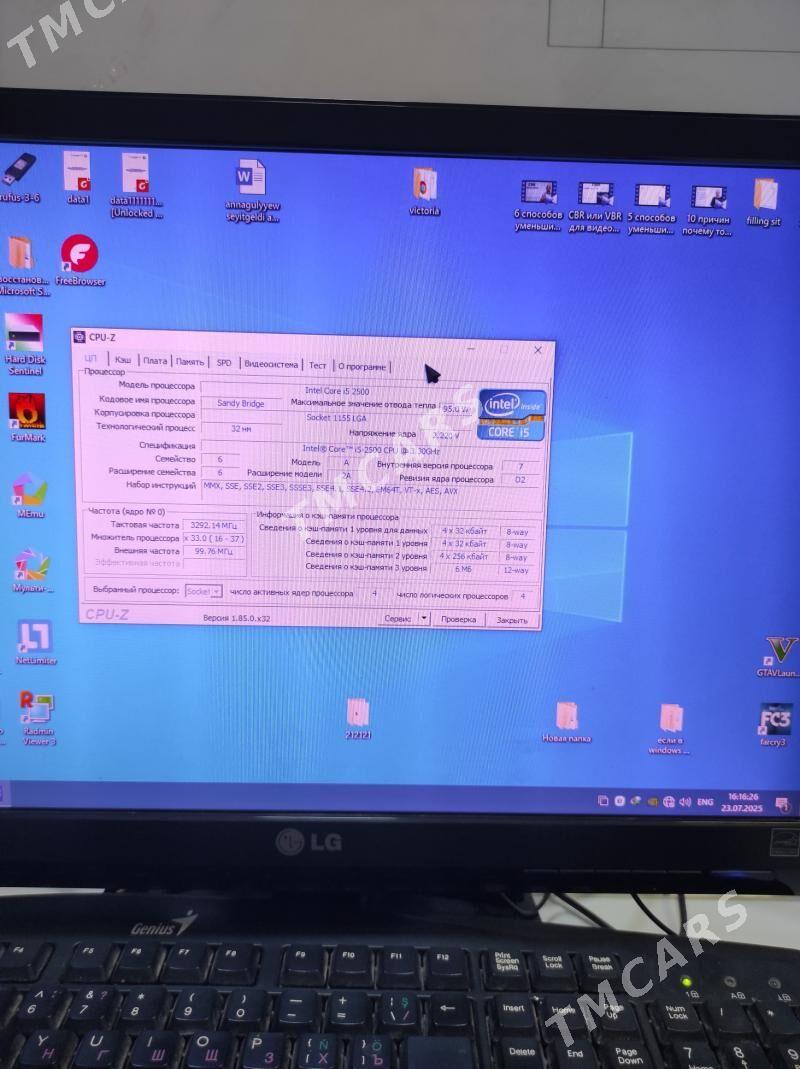Open the annagulyyew seyitgeldi Word document
The image size is (800, 1069).
point(252,190)
